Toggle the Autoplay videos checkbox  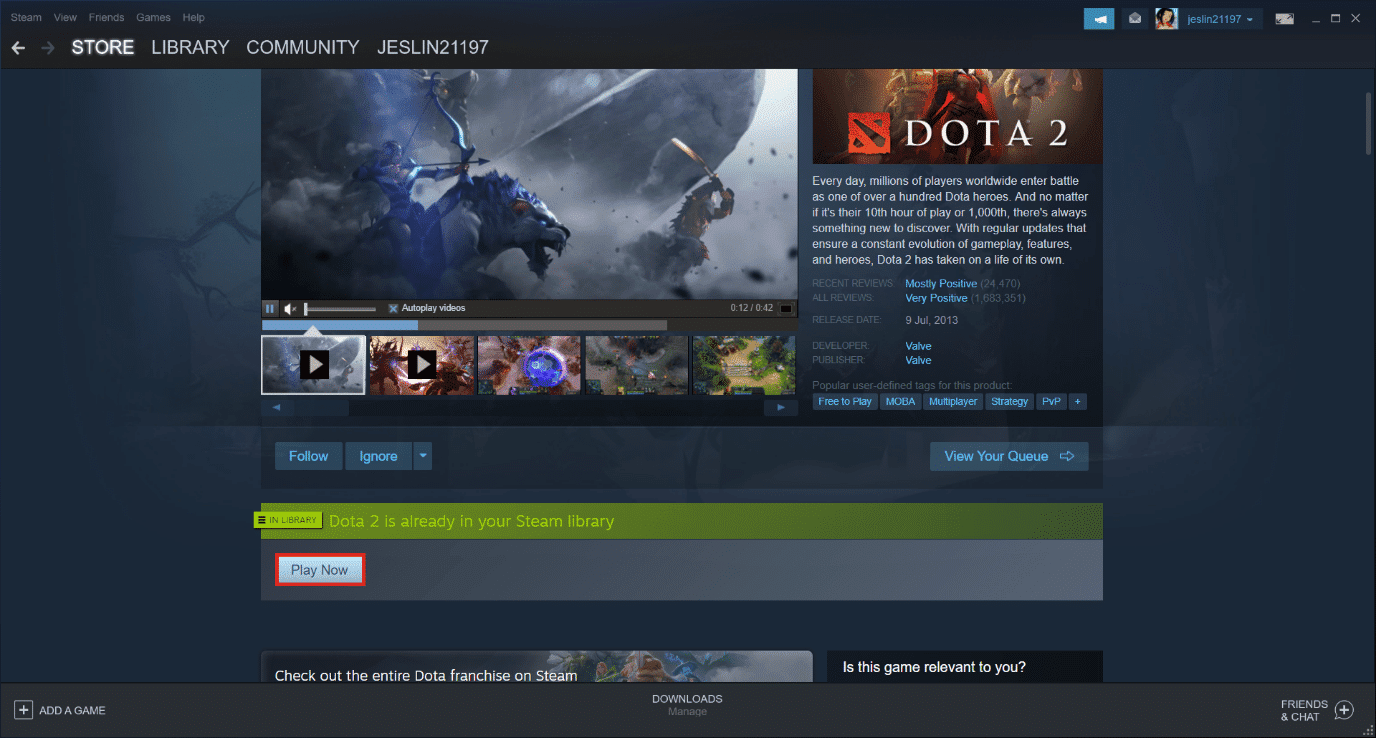click(x=393, y=308)
